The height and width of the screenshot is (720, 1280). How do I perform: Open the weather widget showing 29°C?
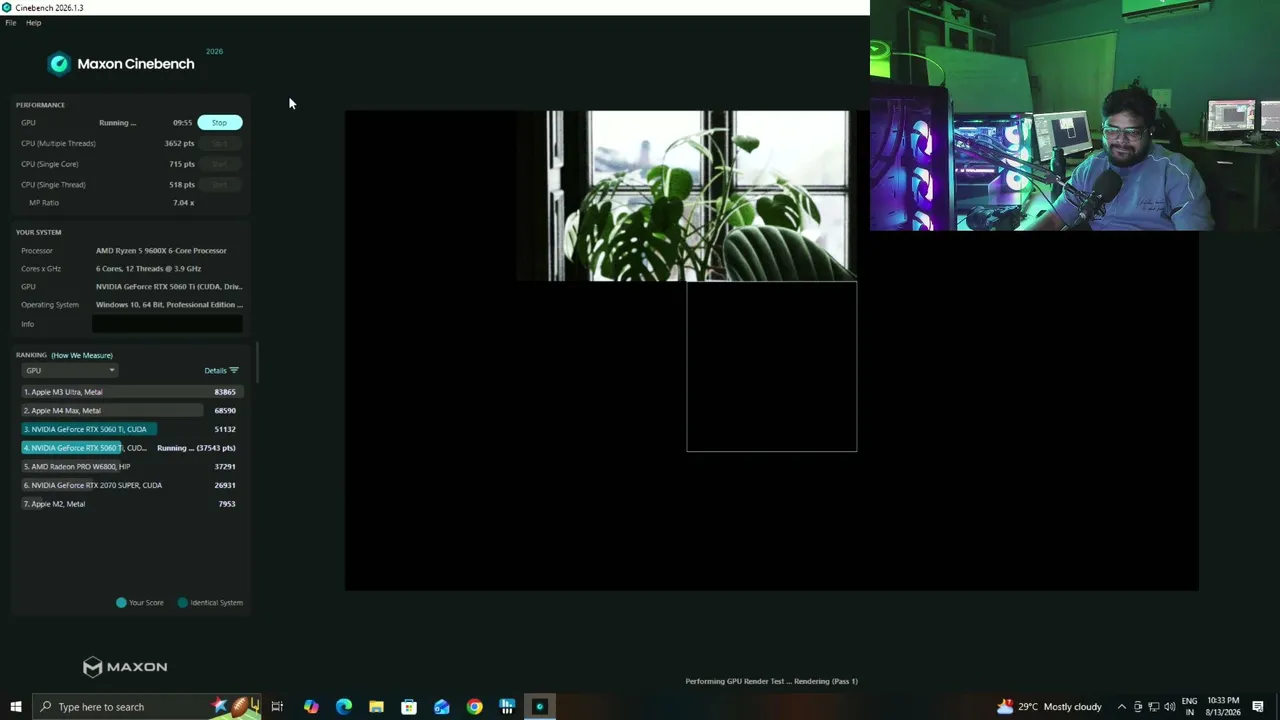tap(1049, 707)
